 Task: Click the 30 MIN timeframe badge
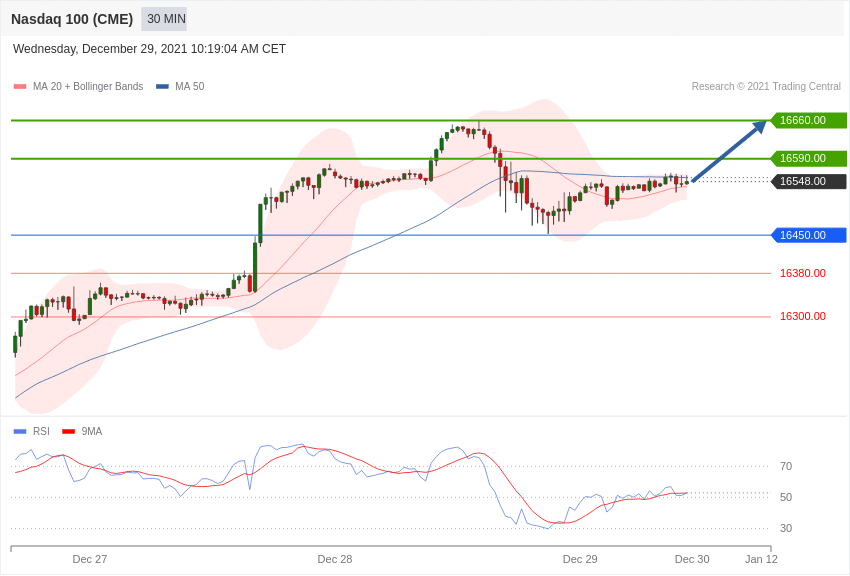pyautogui.click(x=164, y=19)
